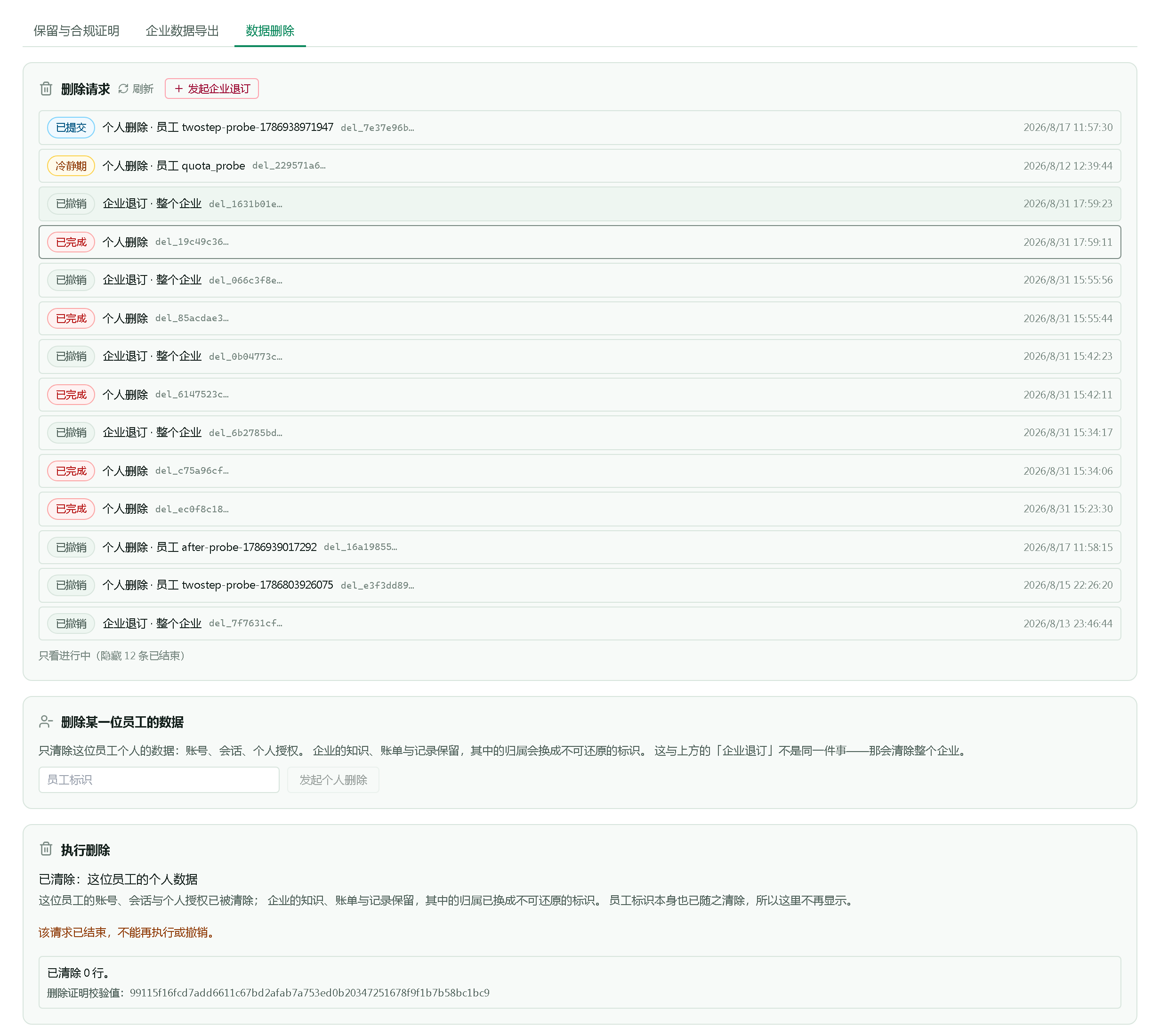Select the 数据删除 tab
This screenshot has height=1036, width=1160.
[270, 31]
